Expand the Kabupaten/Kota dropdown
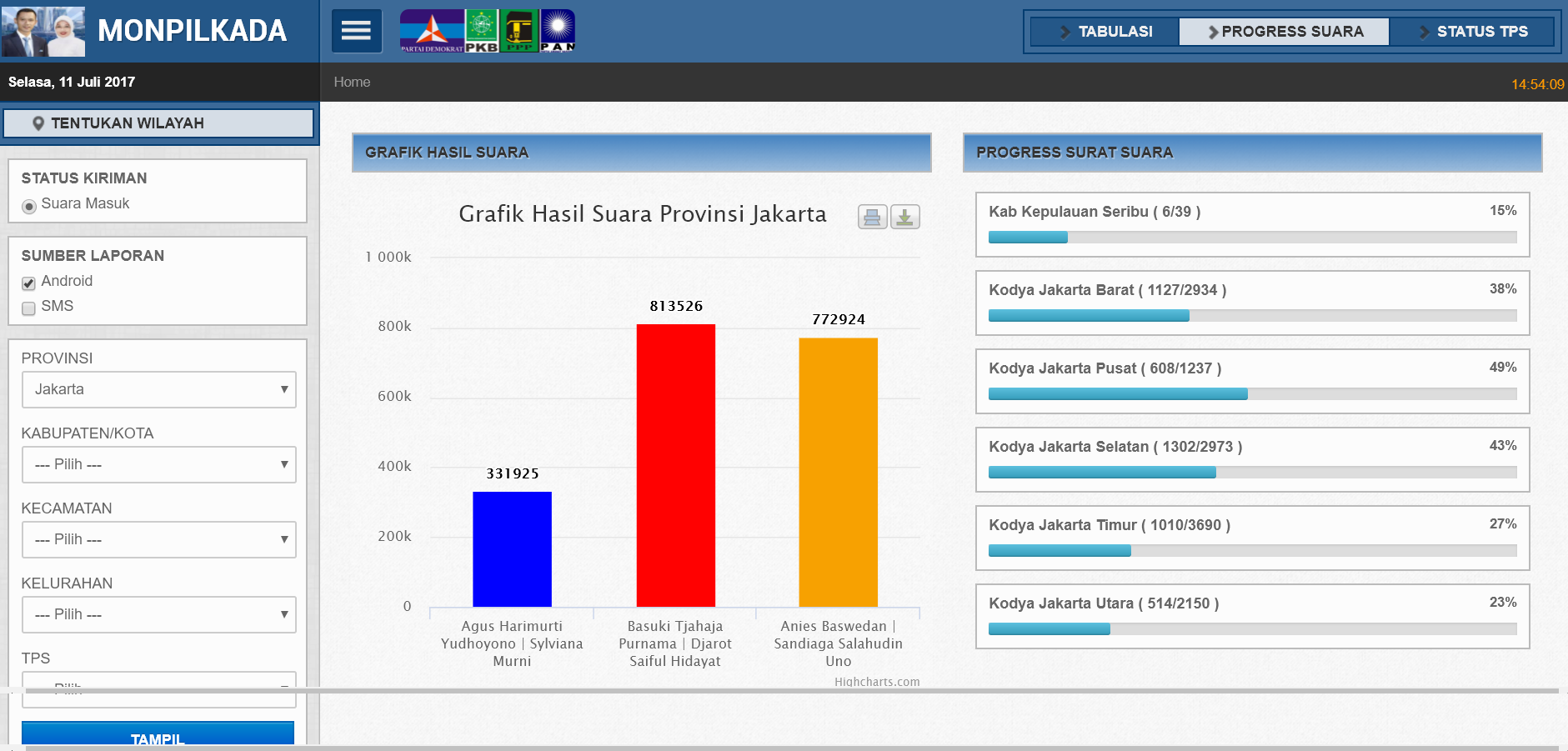The height and width of the screenshot is (751, 1568). coord(159,464)
